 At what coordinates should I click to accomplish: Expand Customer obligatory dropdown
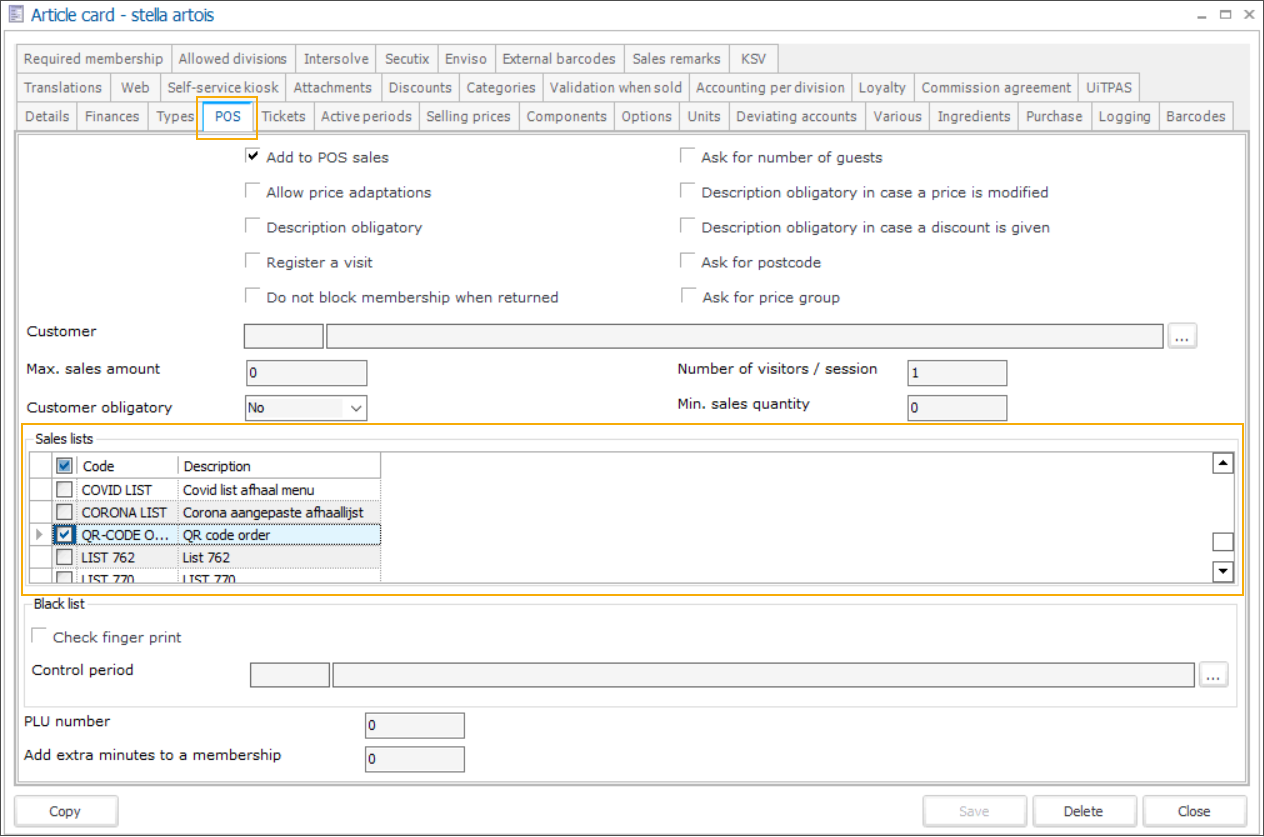point(356,408)
